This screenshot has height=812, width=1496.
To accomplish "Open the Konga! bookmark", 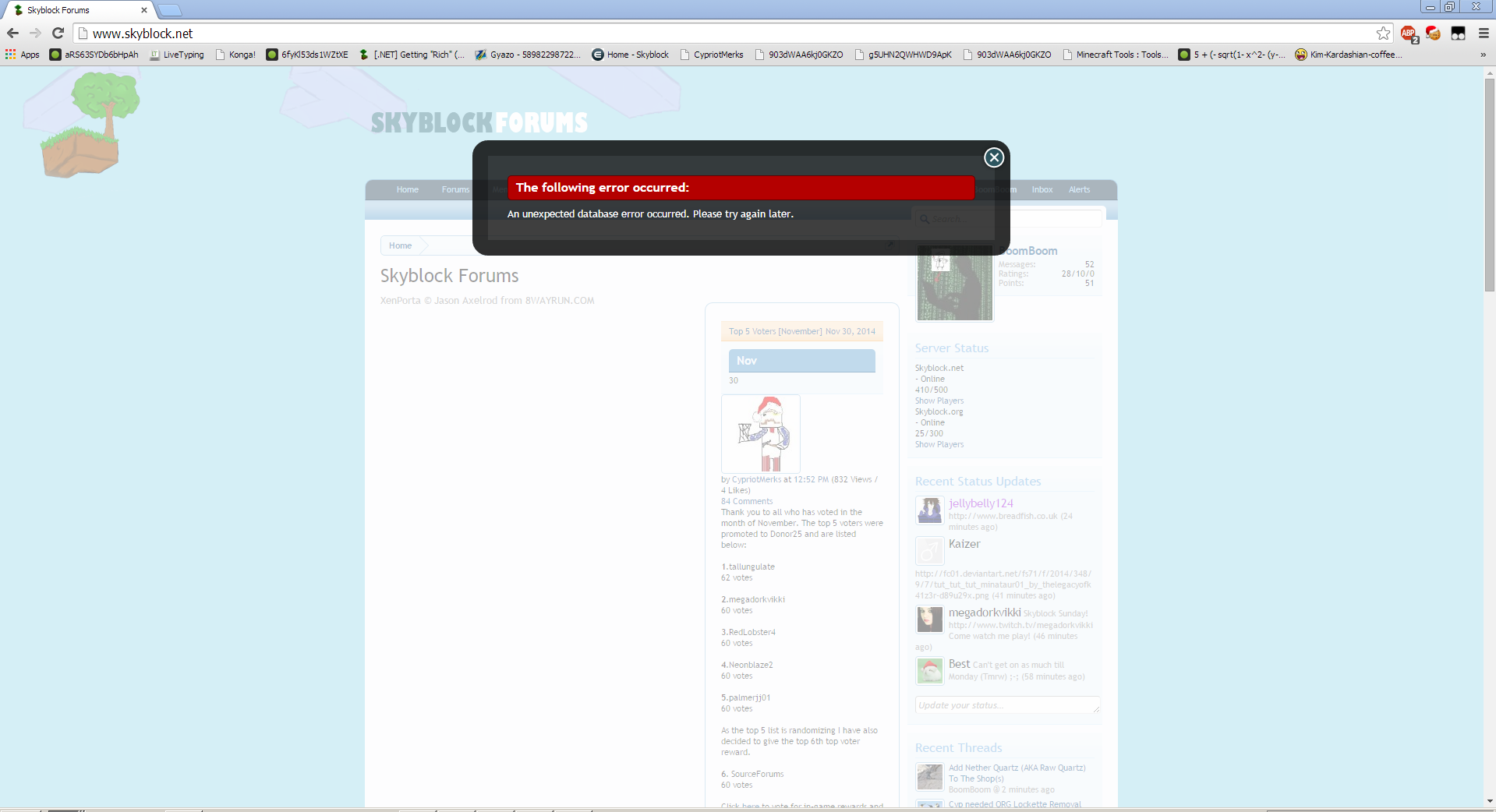I will pos(235,55).
